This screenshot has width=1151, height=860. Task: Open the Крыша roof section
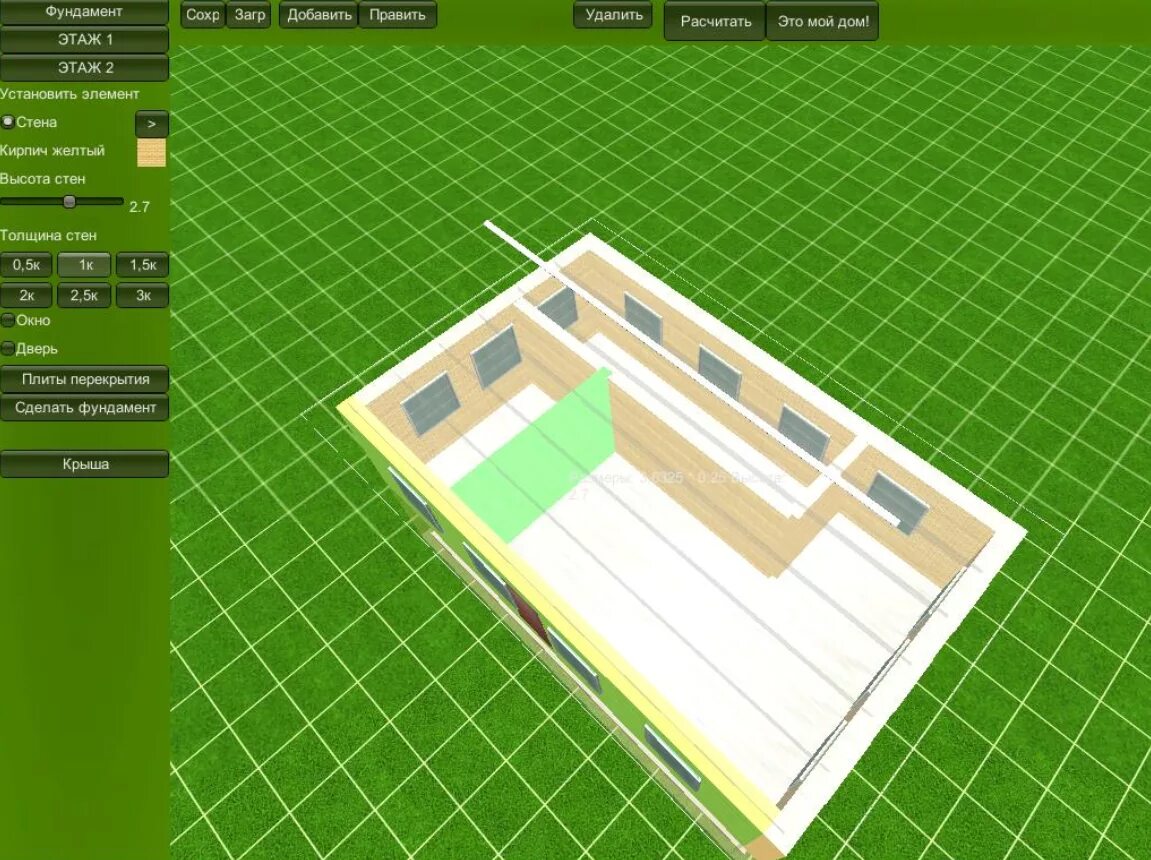pos(84,464)
